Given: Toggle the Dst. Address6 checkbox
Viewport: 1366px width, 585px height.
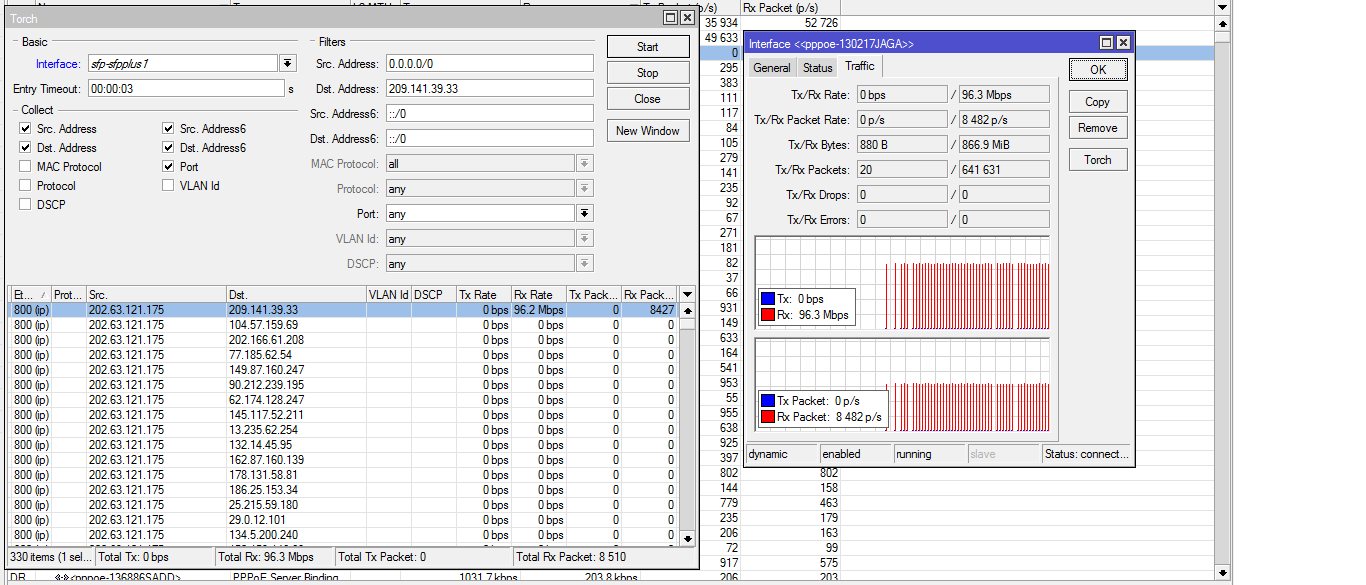Looking at the screenshot, I should point(168,148).
